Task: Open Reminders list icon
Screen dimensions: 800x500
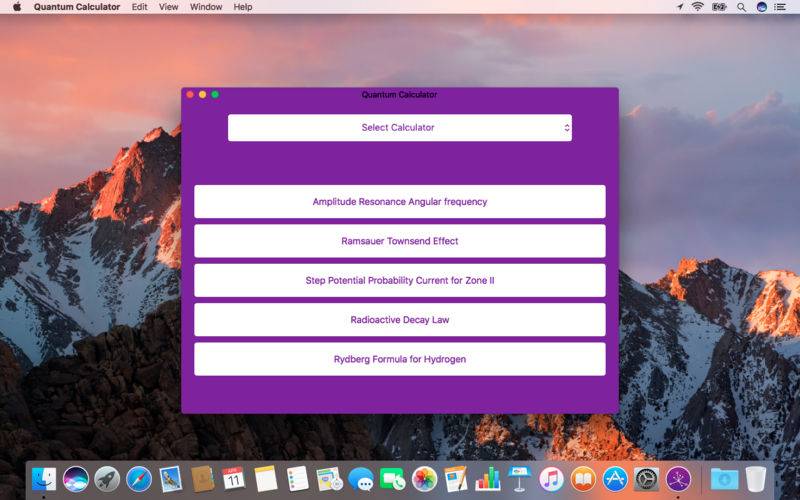Action: (x=297, y=479)
